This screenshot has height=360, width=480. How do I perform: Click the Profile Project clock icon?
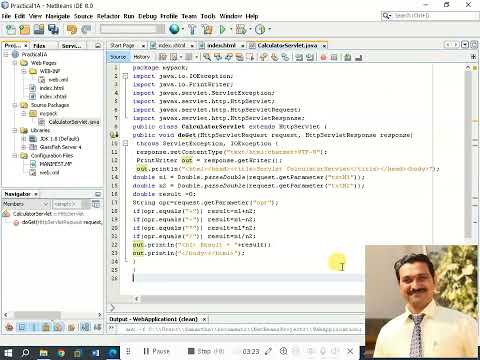point(260,30)
